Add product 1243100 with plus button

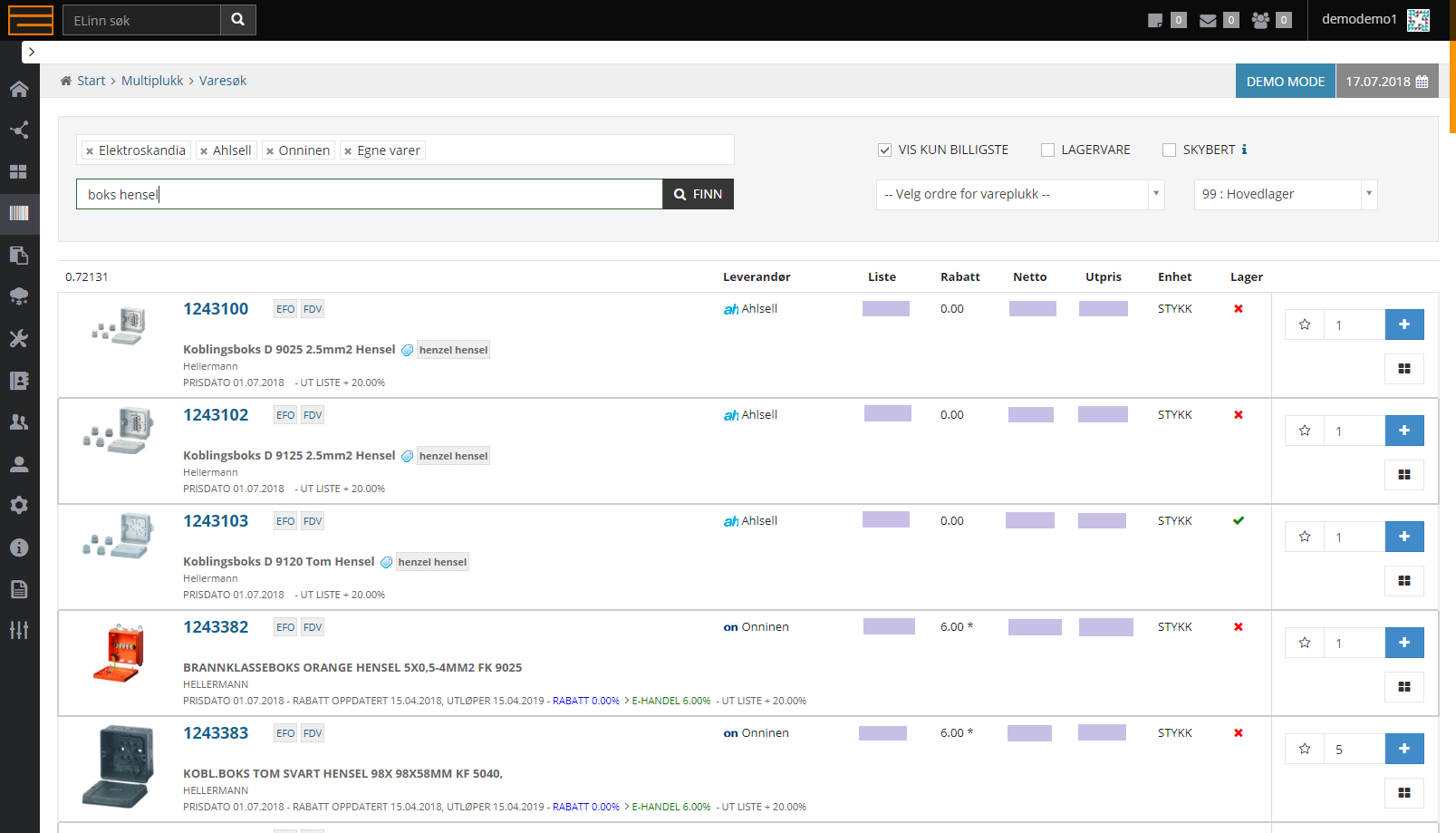pos(1404,324)
